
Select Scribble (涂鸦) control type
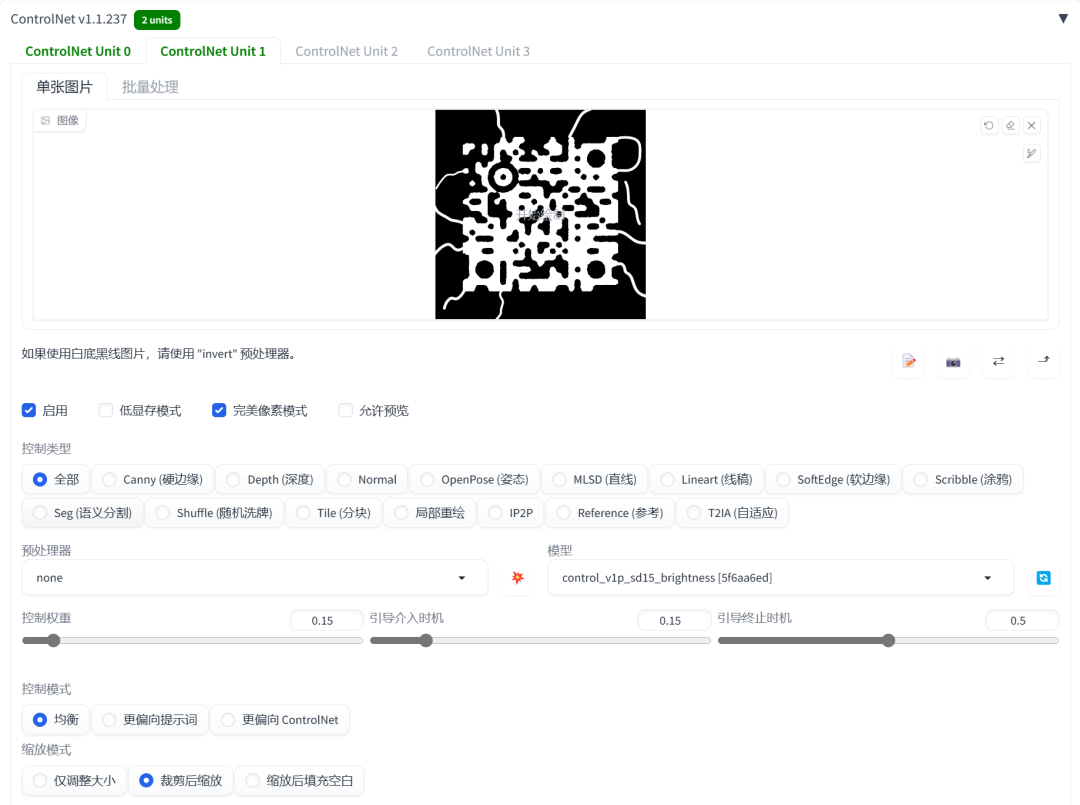[963, 479]
